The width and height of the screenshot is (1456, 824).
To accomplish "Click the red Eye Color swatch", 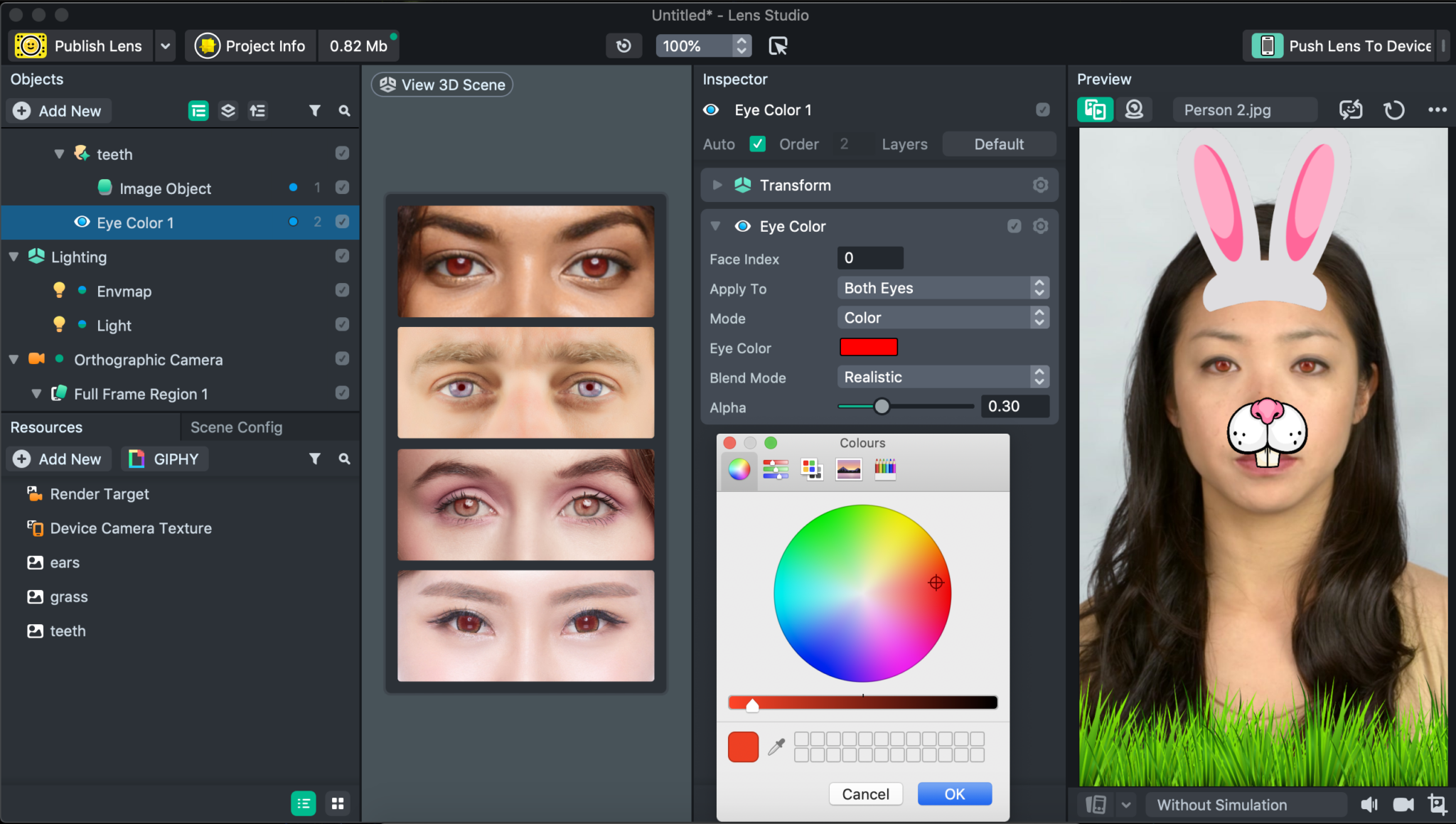I will pyautogui.click(x=869, y=347).
